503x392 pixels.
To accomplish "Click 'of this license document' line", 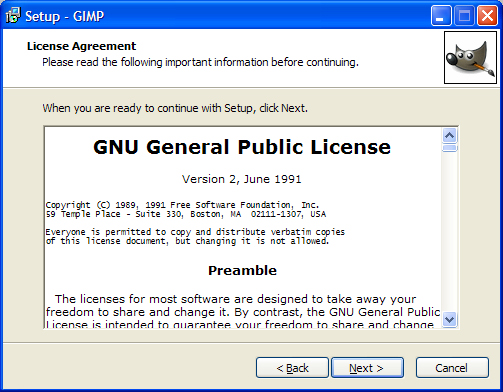I will tap(187, 241).
